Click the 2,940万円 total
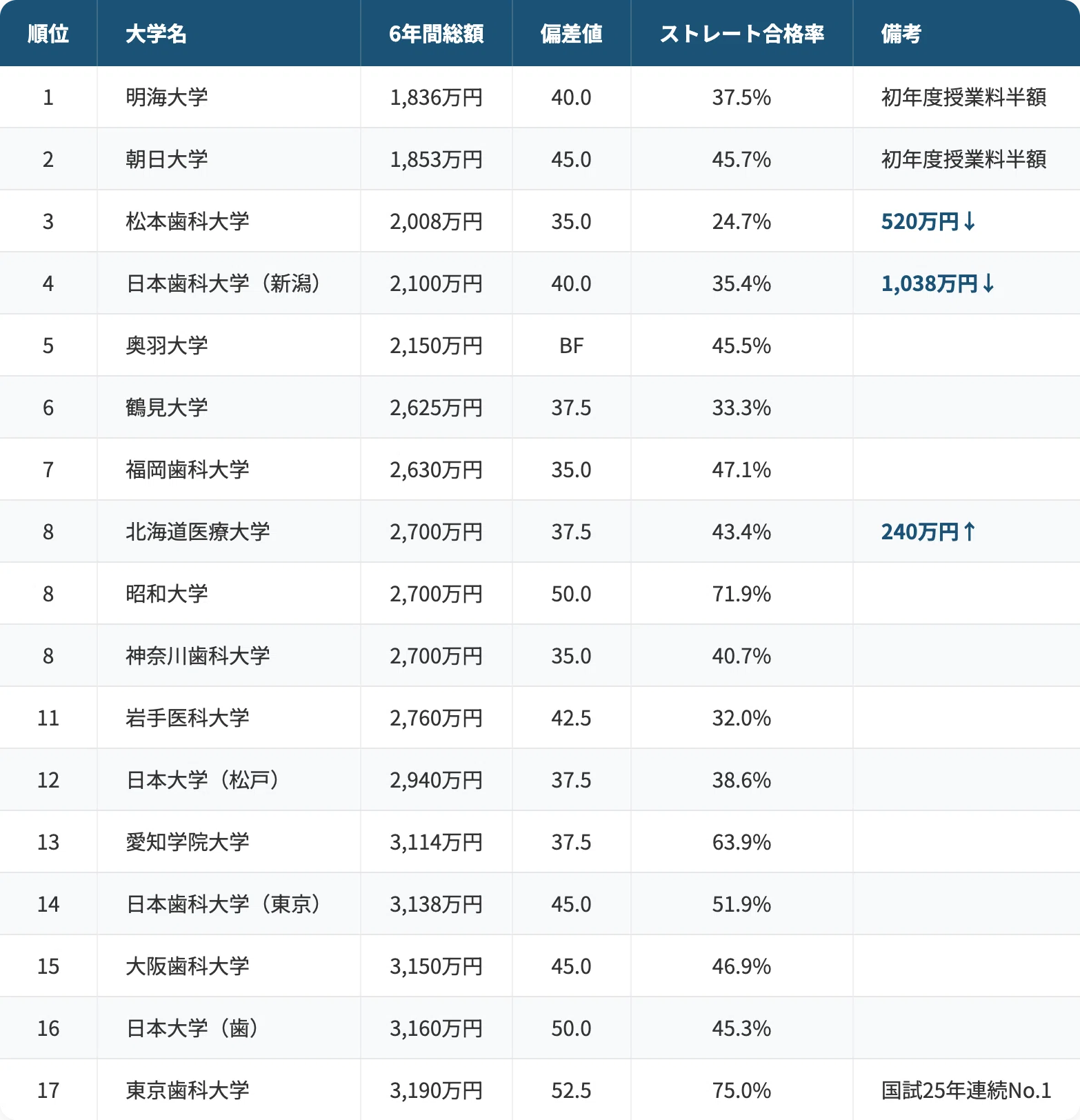This screenshot has width=1080, height=1120. [437, 780]
